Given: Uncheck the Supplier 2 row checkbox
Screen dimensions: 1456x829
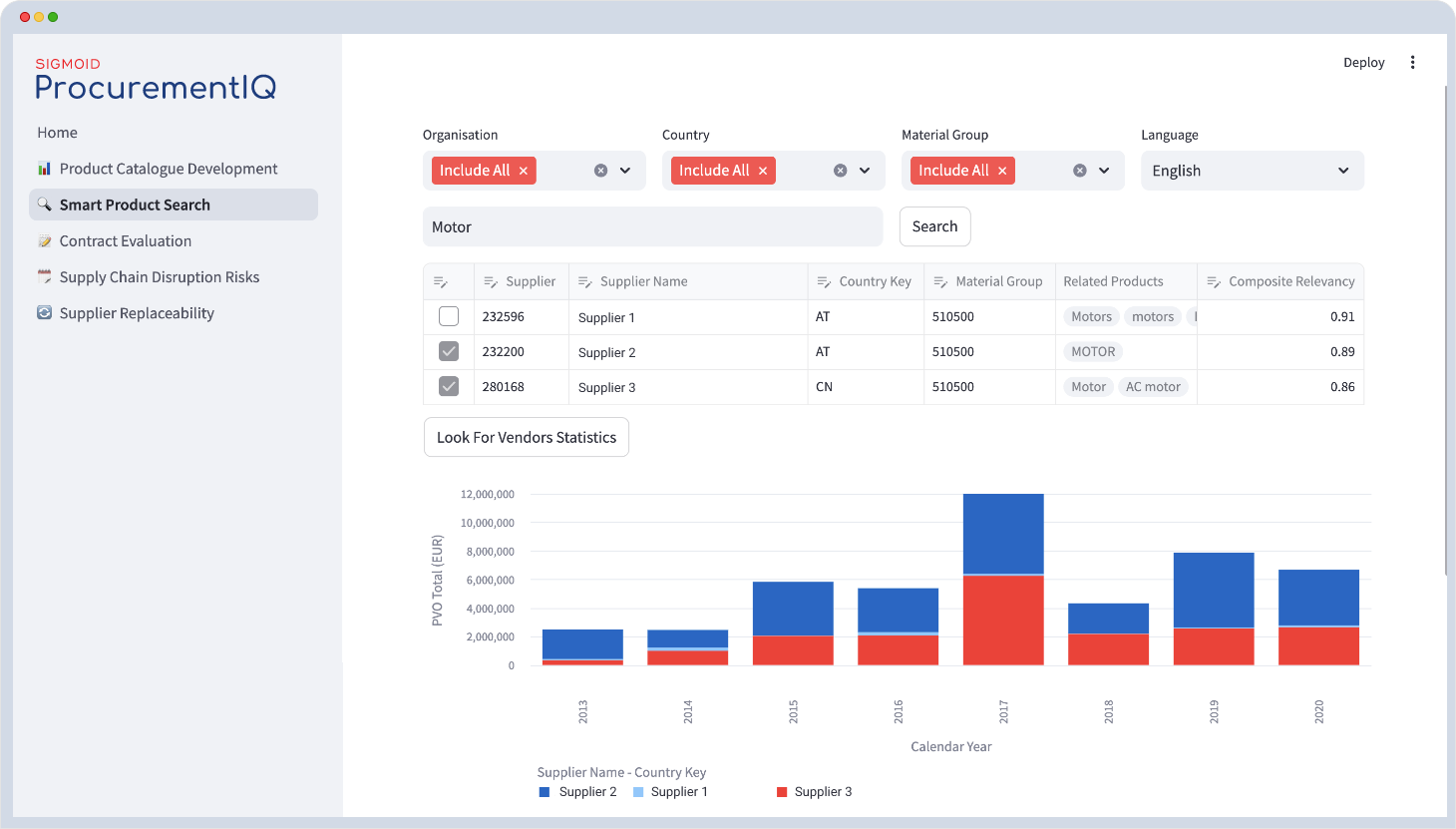Looking at the screenshot, I should (x=449, y=351).
